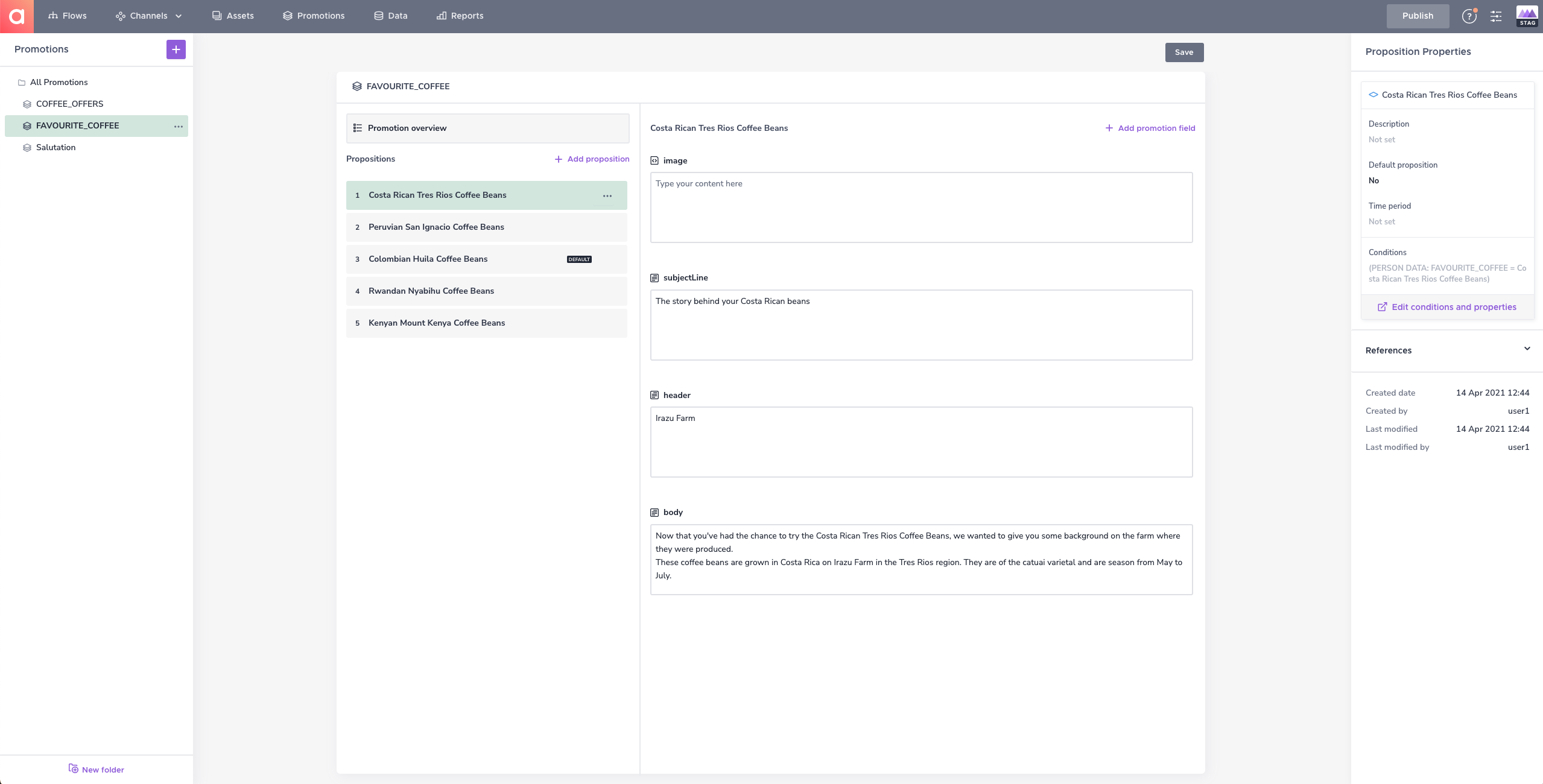Click into the header text field
The image size is (1543, 784).
(x=921, y=442)
